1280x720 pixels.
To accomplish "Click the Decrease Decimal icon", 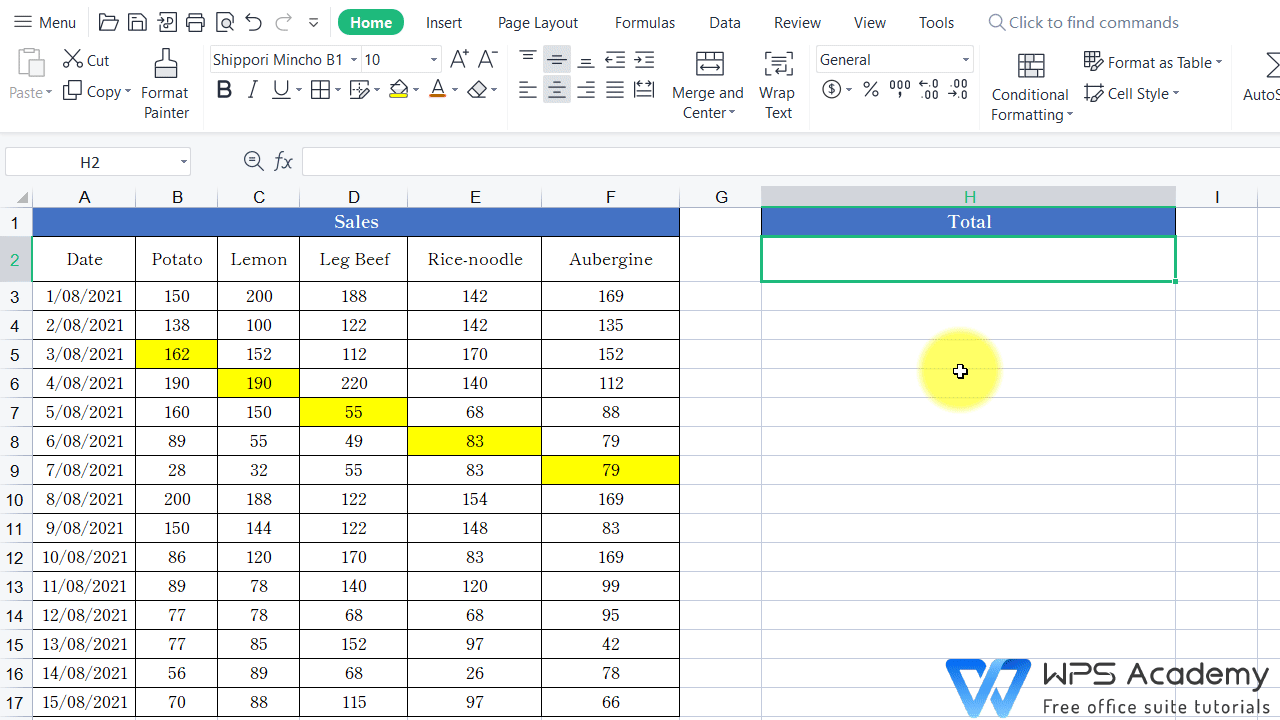I will pyautogui.click(x=958, y=91).
